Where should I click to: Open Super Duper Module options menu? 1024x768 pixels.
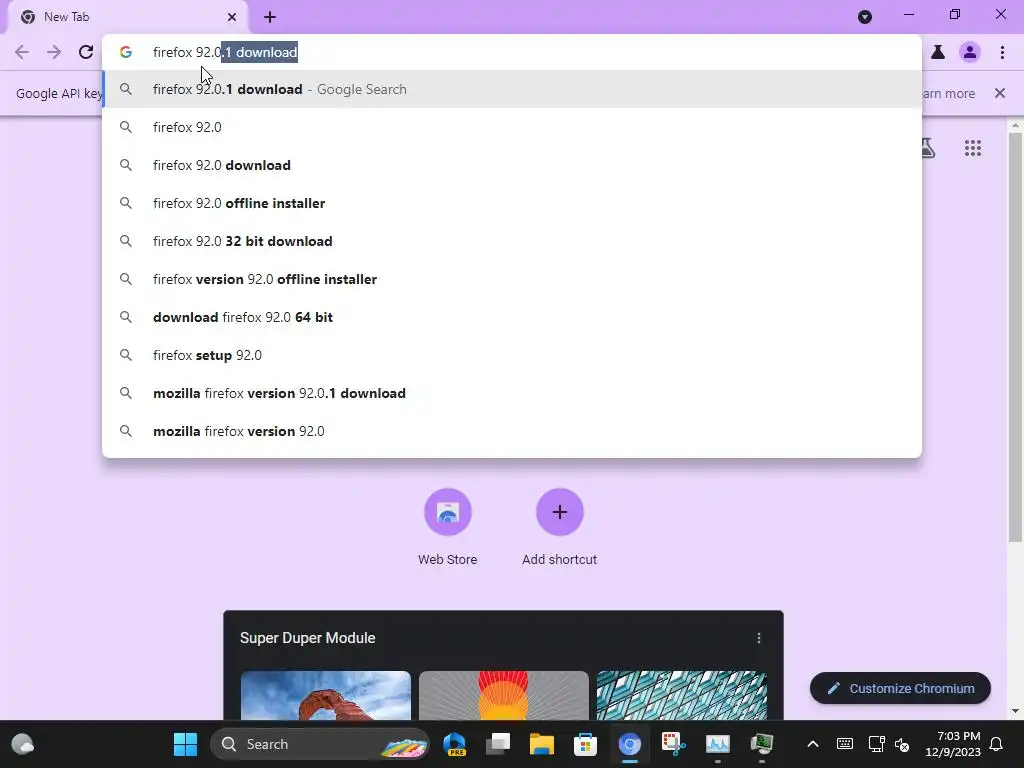pyautogui.click(x=758, y=638)
